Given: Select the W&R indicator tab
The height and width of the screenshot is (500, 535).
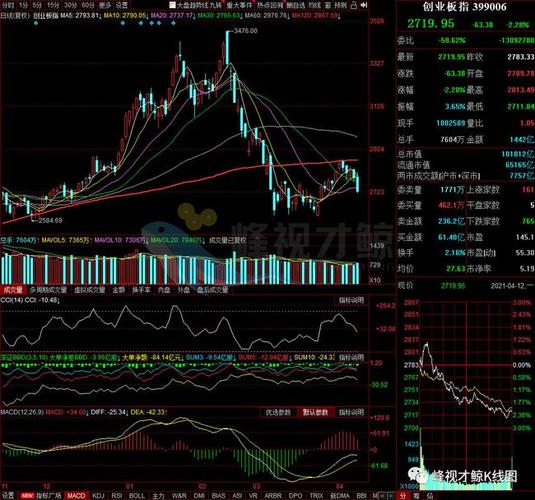Looking at the screenshot, I should pyautogui.click(x=179, y=495).
